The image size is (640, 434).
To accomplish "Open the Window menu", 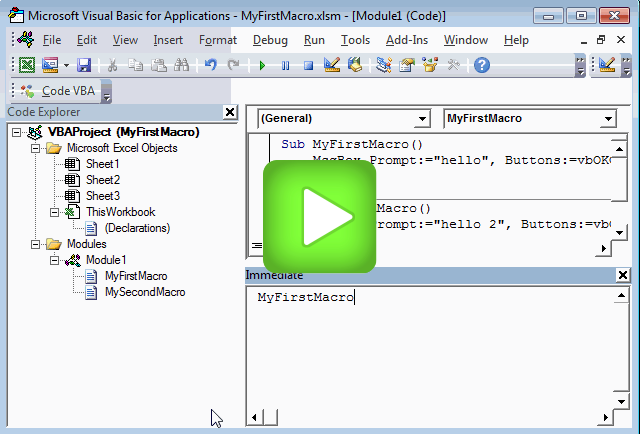I will click(466, 40).
